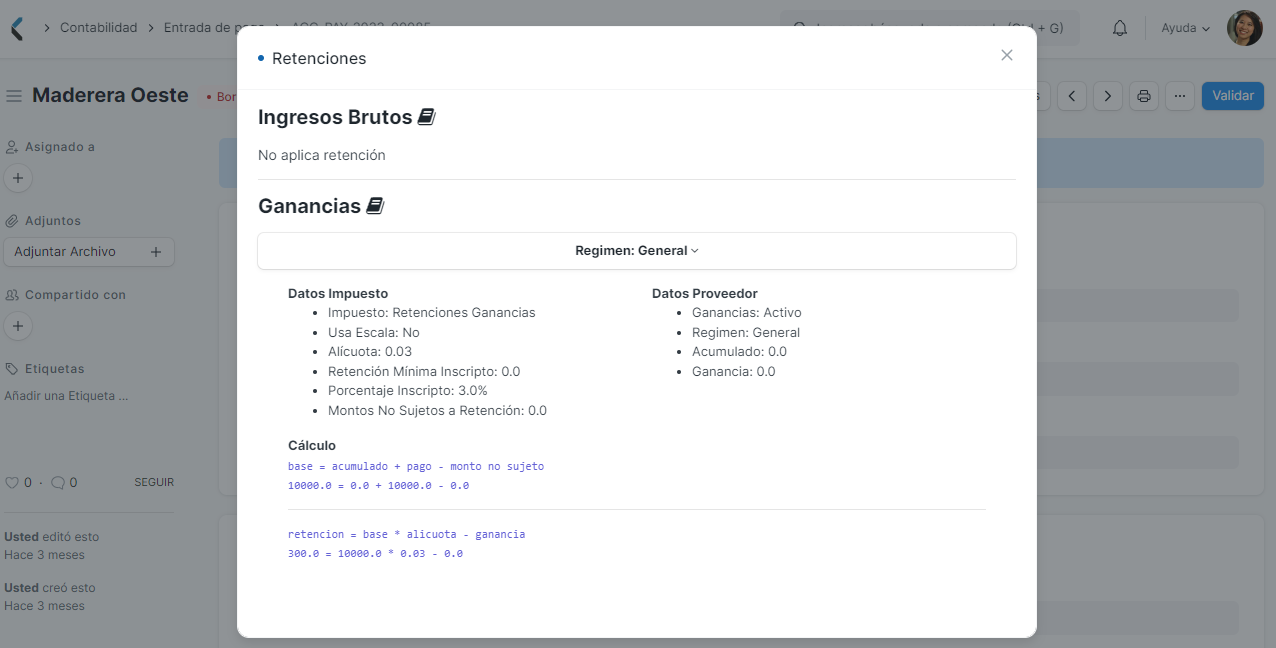Open the Ingresos Brutos book icon
This screenshot has height=648, width=1276.
[426, 117]
